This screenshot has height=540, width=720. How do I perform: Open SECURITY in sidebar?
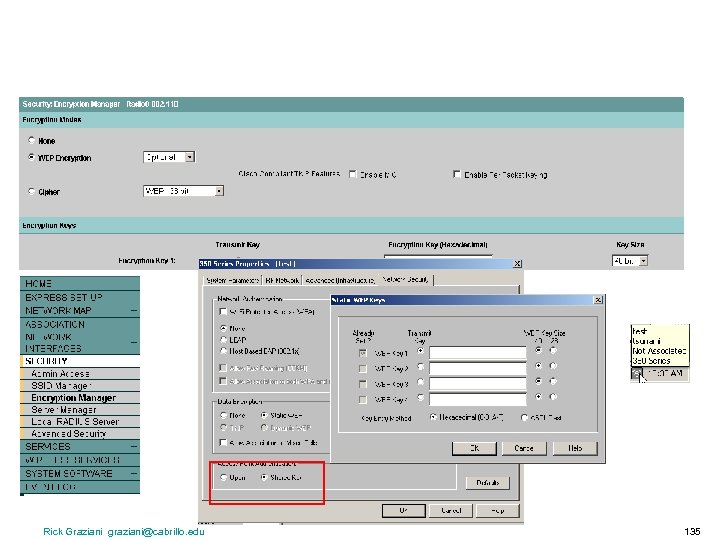coord(80,361)
